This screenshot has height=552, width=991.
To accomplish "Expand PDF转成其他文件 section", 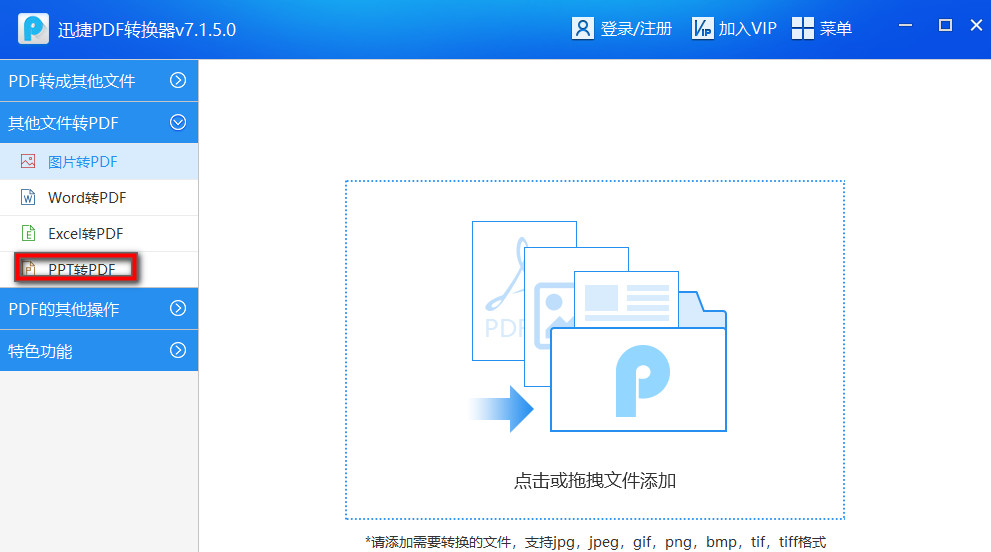I will click(99, 80).
